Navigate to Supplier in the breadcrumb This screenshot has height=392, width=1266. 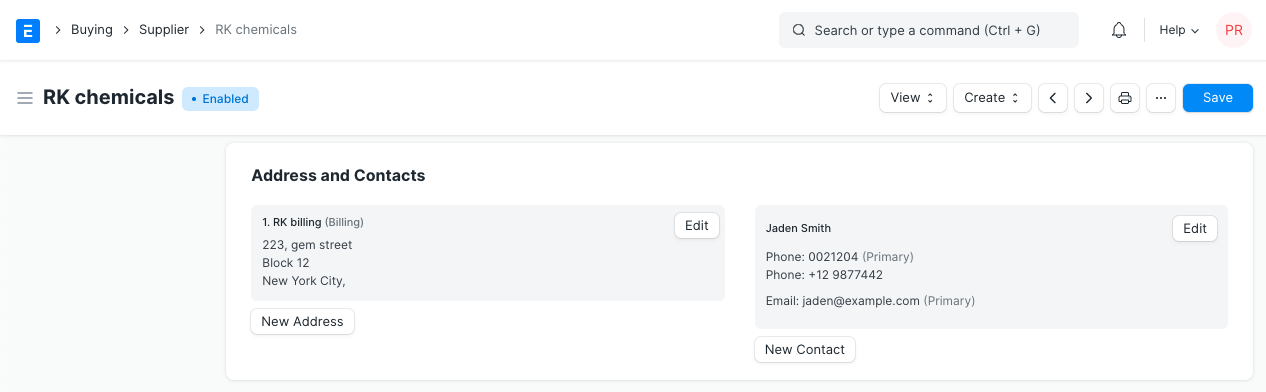164,30
